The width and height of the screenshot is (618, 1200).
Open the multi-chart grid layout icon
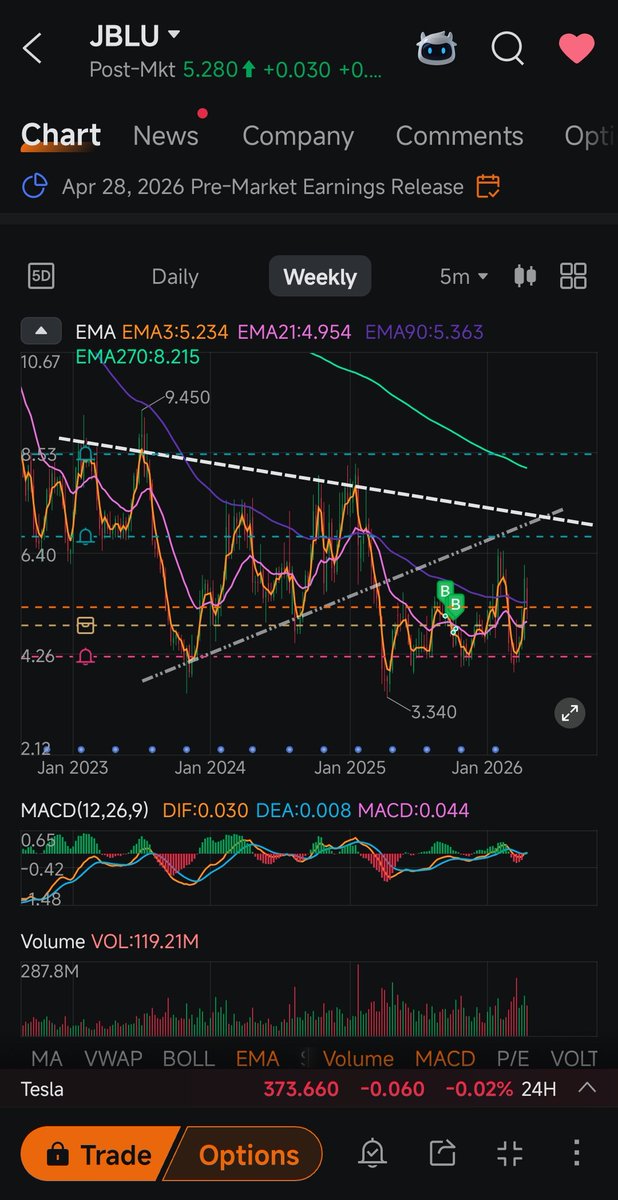tap(574, 276)
